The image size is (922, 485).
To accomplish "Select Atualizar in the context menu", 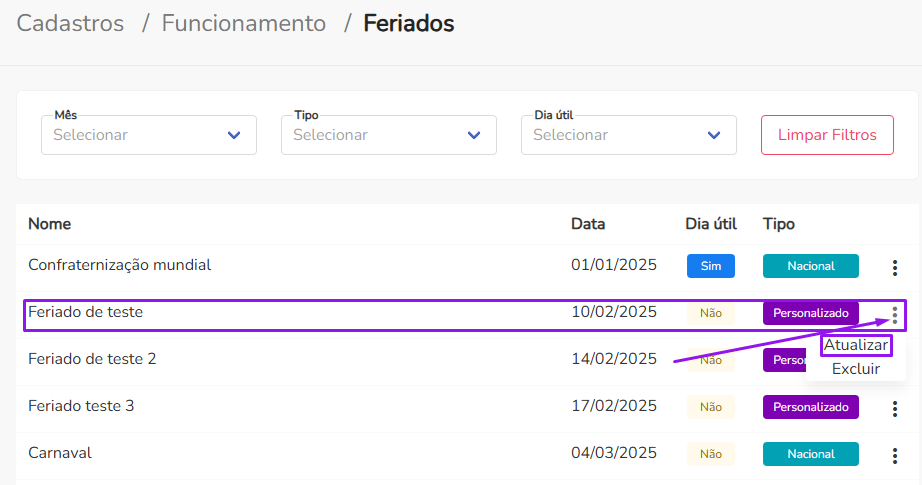I will coord(856,345).
